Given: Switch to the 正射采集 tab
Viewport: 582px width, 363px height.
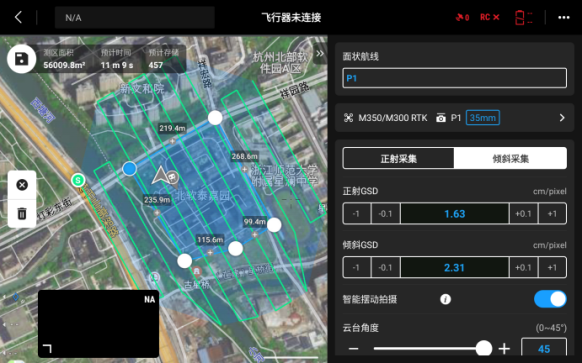Looking at the screenshot, I should [x=398, y=158].
